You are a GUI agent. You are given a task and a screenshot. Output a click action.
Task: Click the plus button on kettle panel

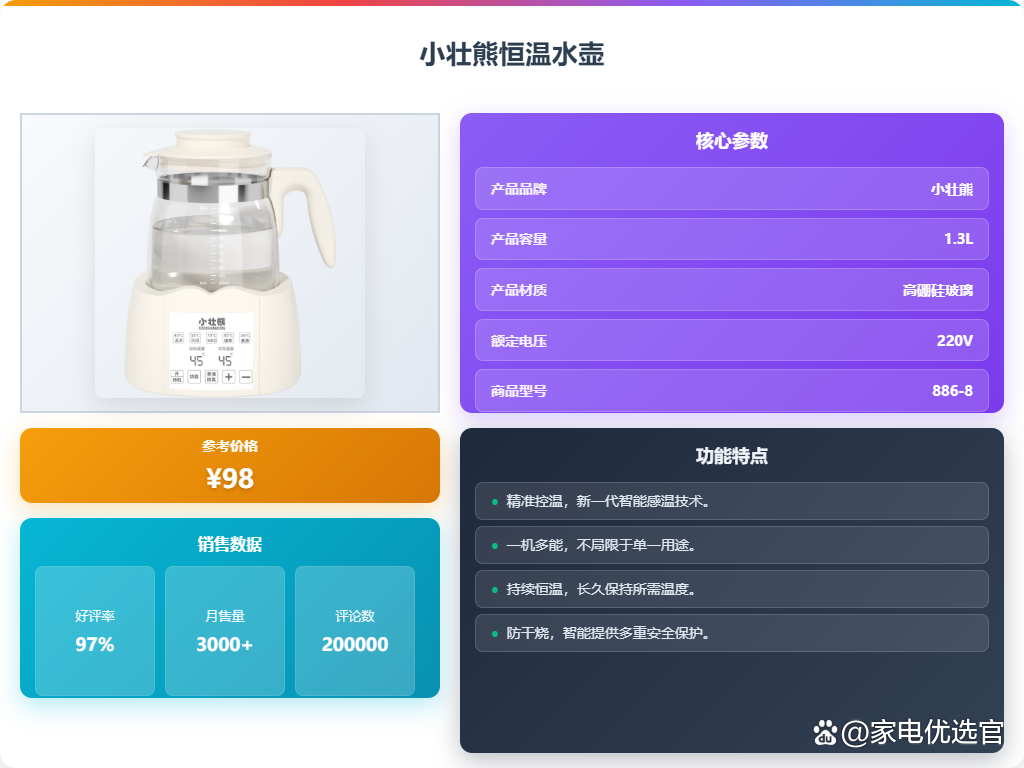229,377
